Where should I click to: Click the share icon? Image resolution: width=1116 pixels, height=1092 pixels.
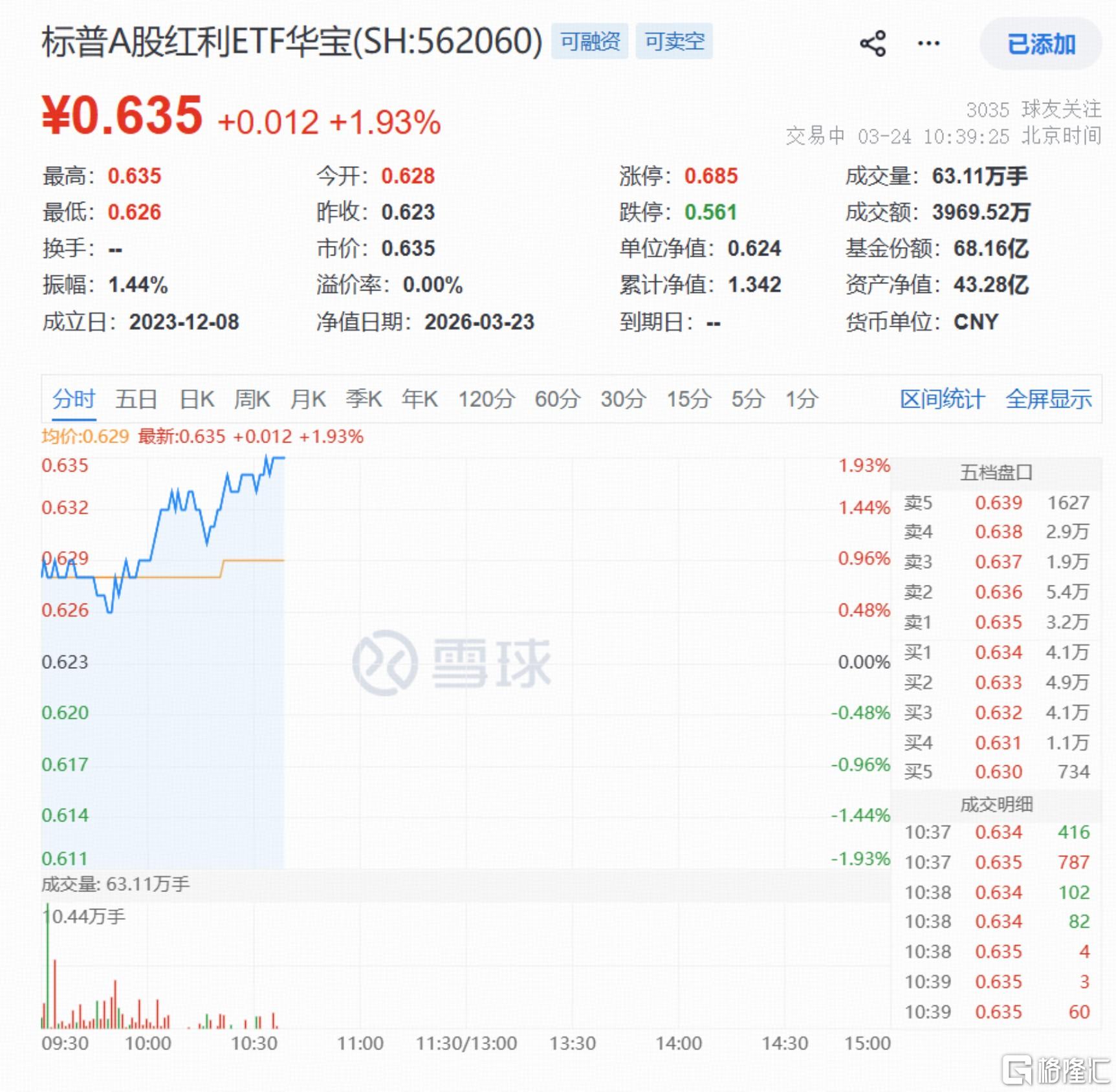(x=873, y=43)
